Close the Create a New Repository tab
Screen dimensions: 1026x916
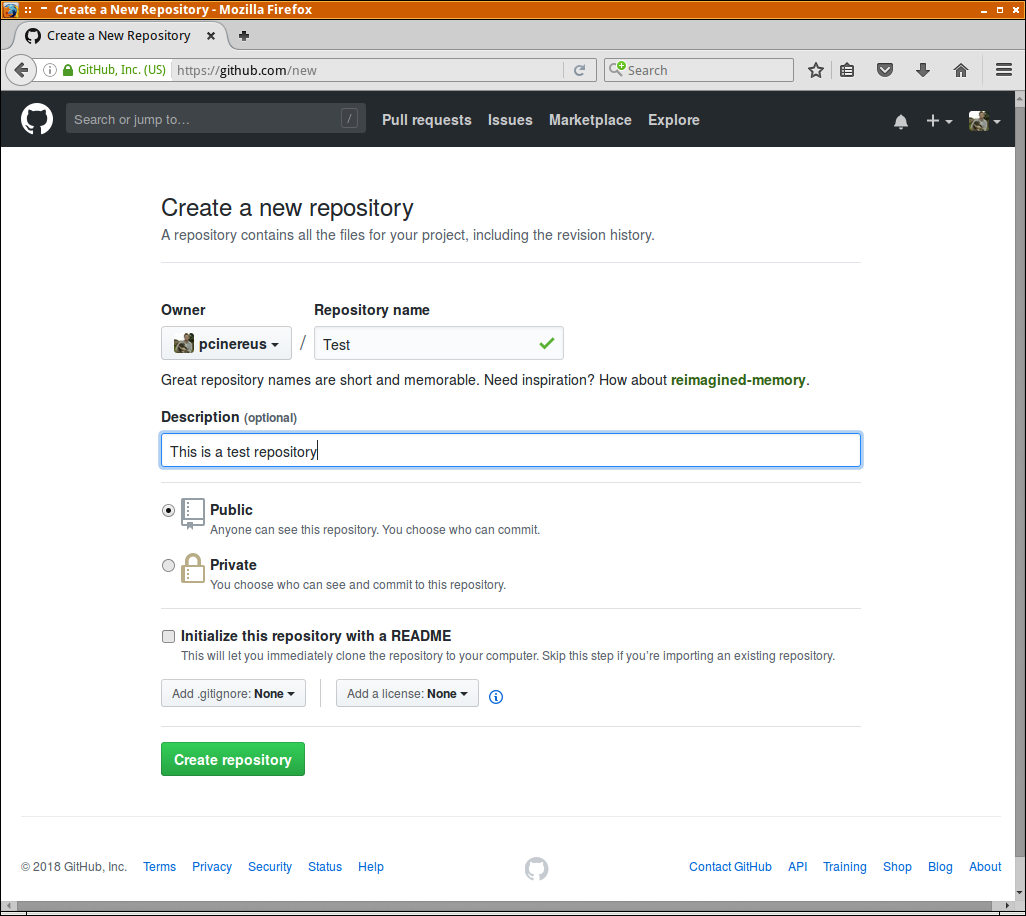pos(211,36)
